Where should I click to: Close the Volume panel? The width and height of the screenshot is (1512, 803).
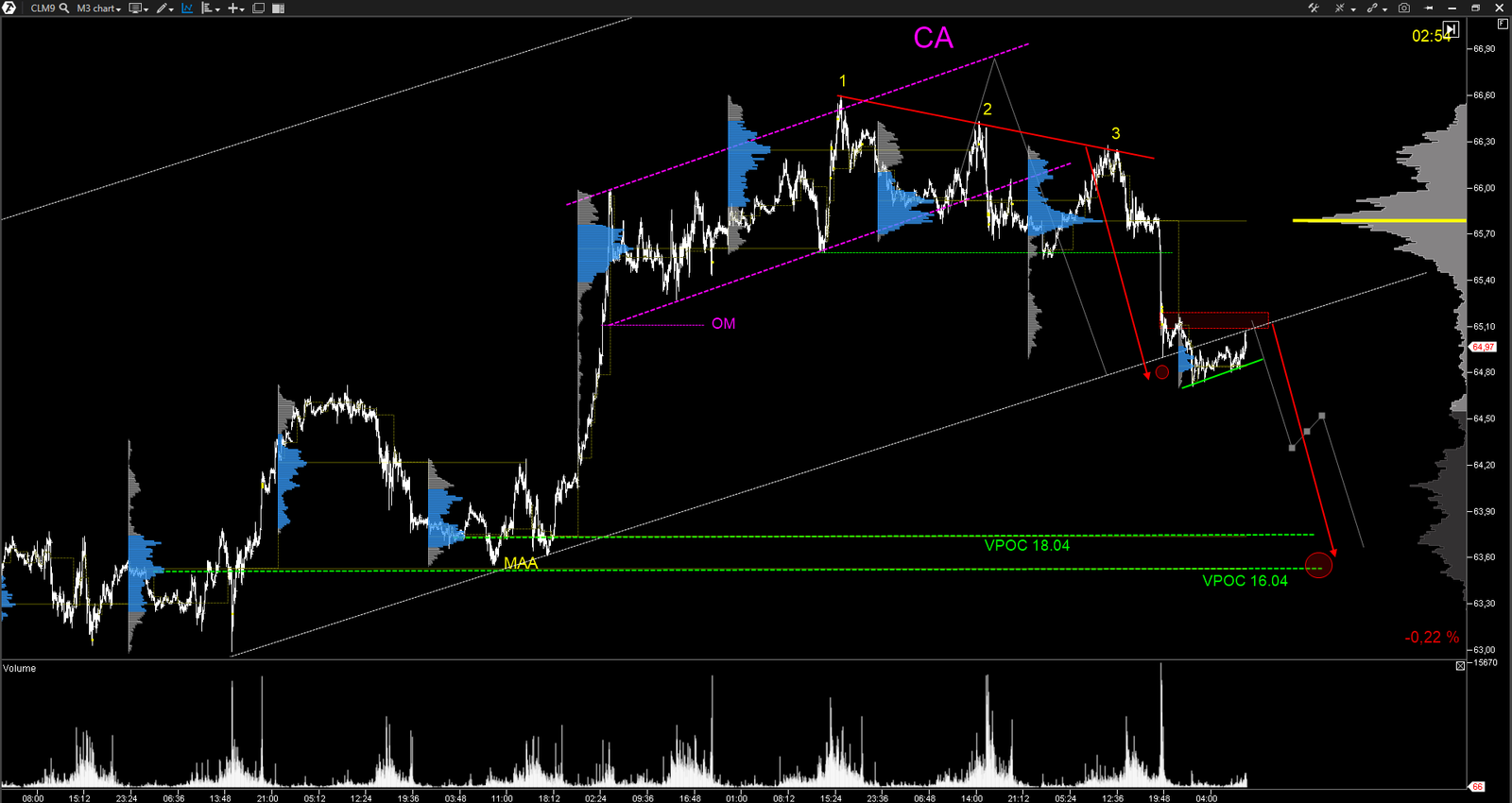click(x=1460, y=666)
